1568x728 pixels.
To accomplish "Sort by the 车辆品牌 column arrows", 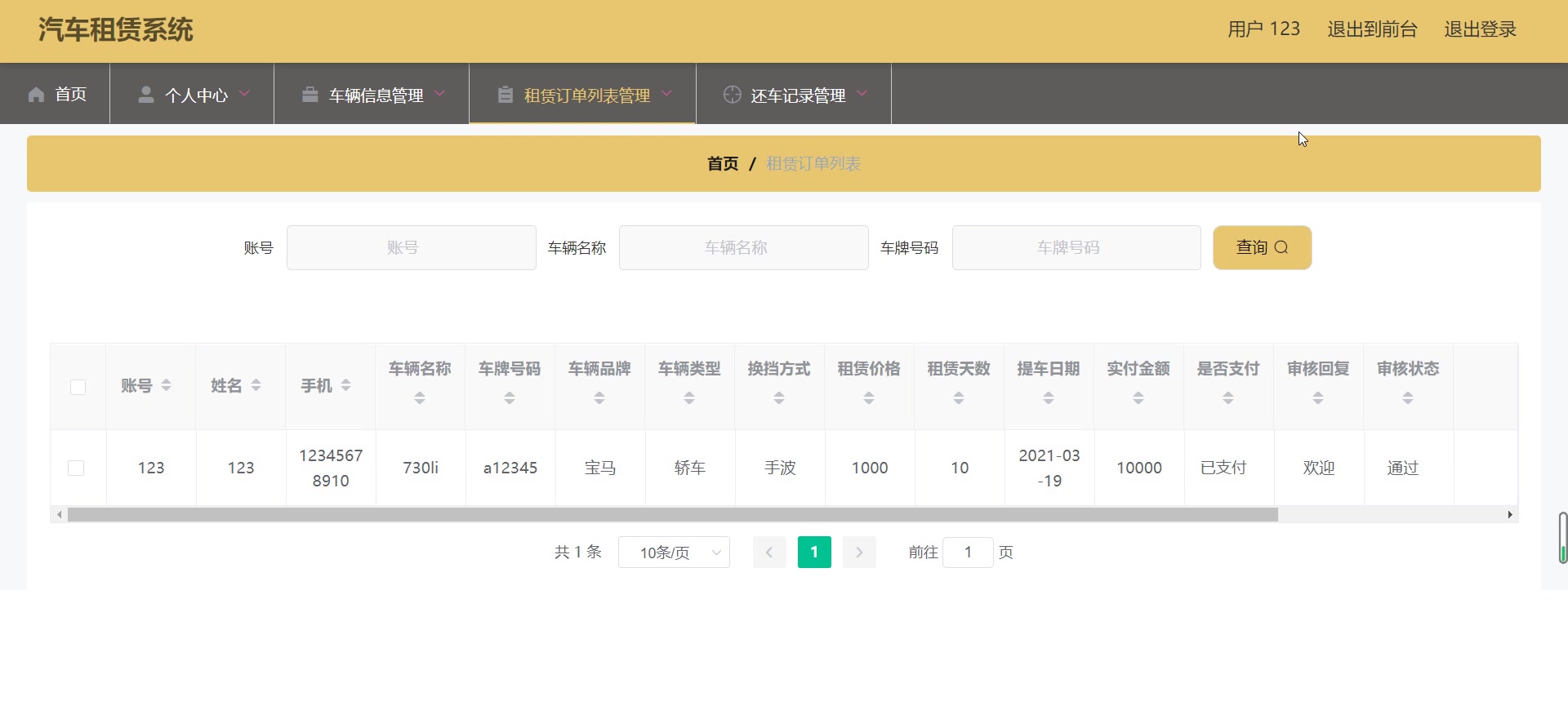I will coord(599,398).
